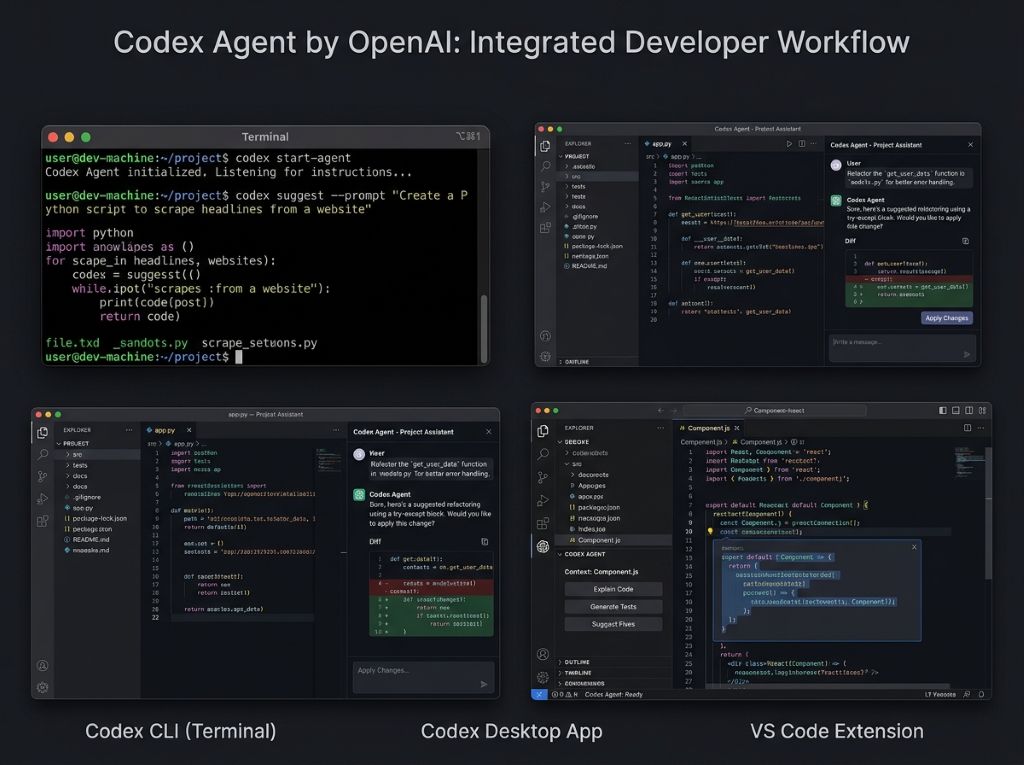
Task: Click the run file icon in the top-right app.py window
Action: click(x=789, y=144)
